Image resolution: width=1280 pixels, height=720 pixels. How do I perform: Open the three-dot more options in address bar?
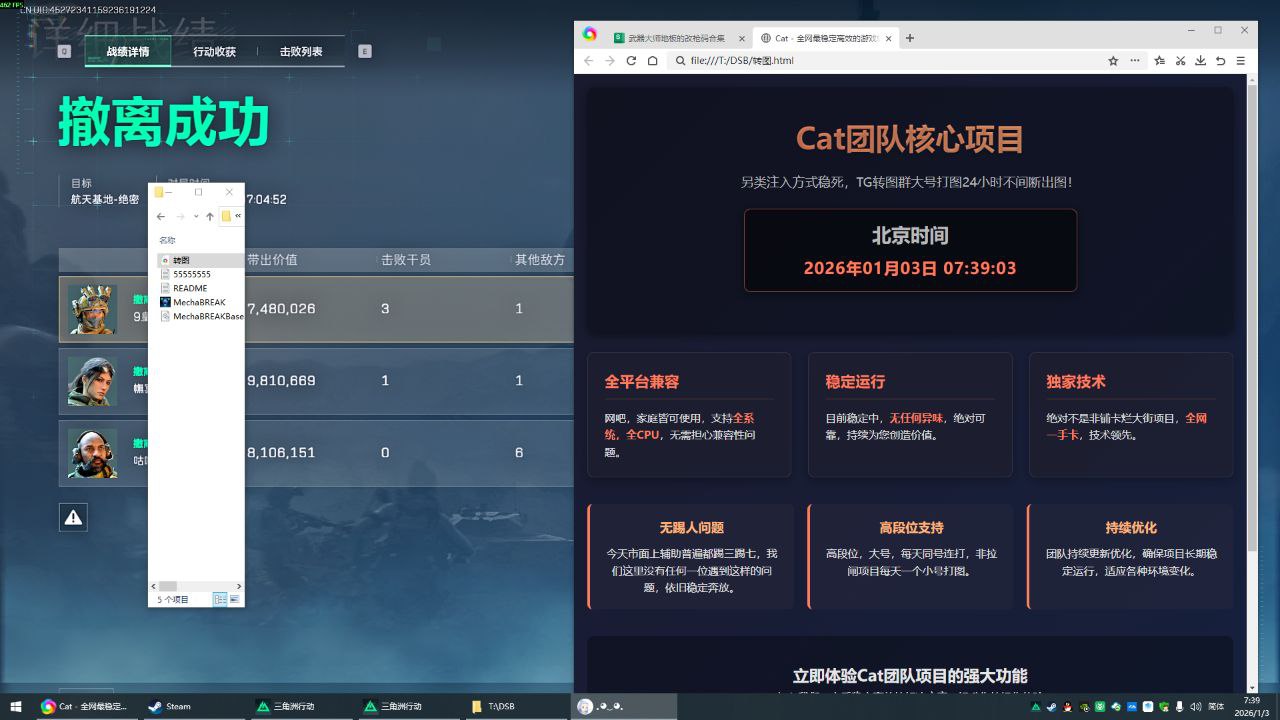coord(1135,61)
